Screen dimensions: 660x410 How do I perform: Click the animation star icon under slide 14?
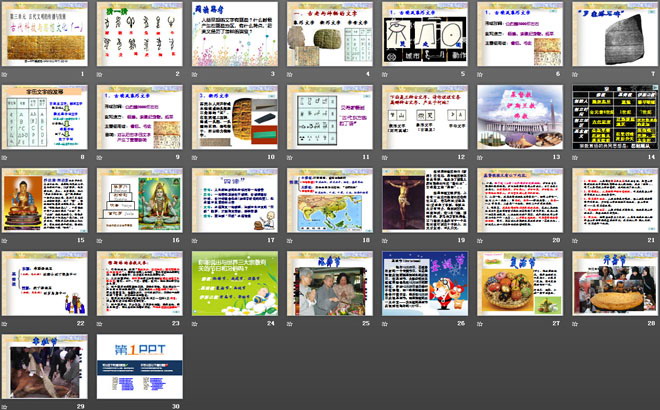coord(575,158)
